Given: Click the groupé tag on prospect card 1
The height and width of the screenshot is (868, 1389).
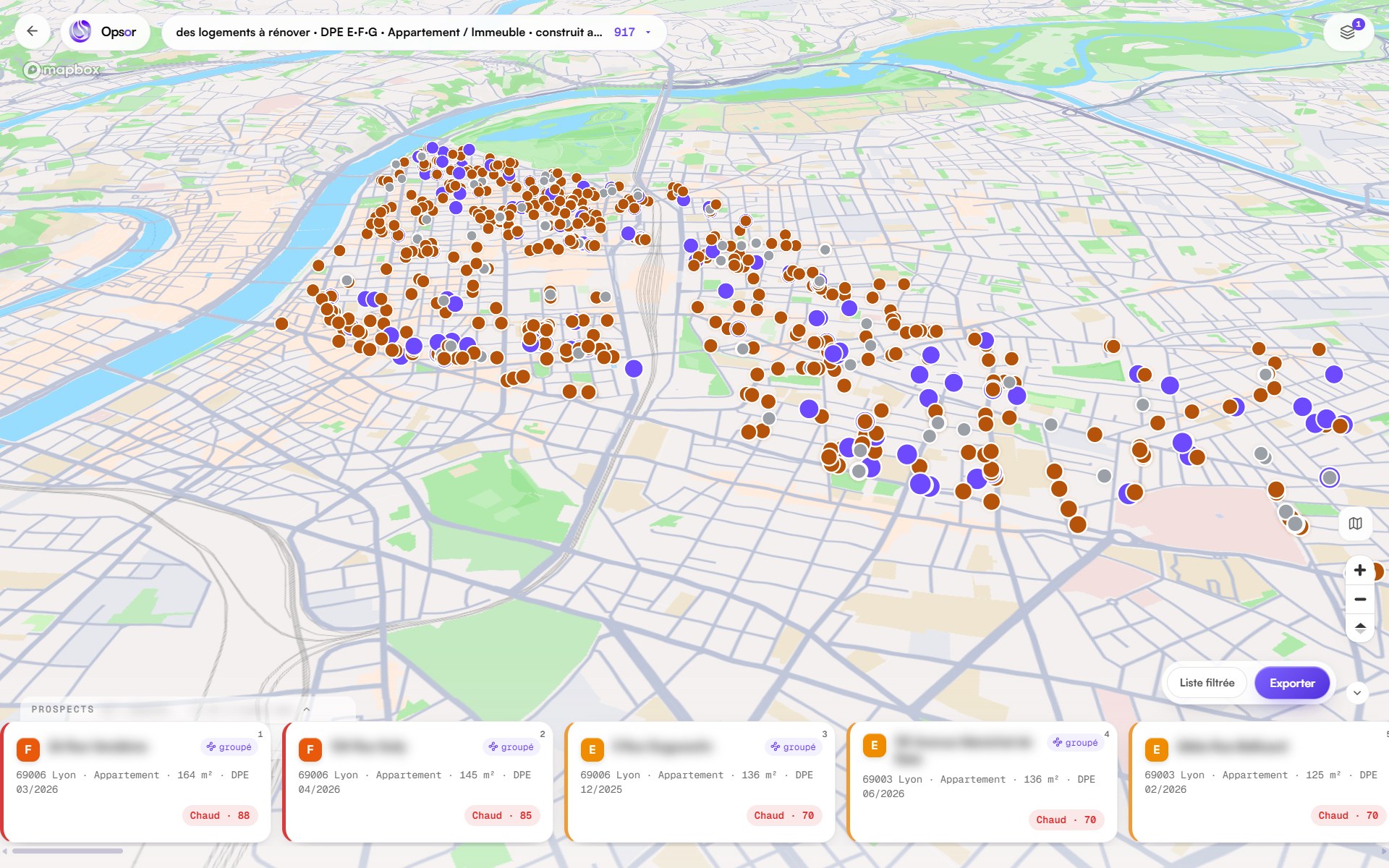Looking at the screenshot, I should tap(229, 746).
